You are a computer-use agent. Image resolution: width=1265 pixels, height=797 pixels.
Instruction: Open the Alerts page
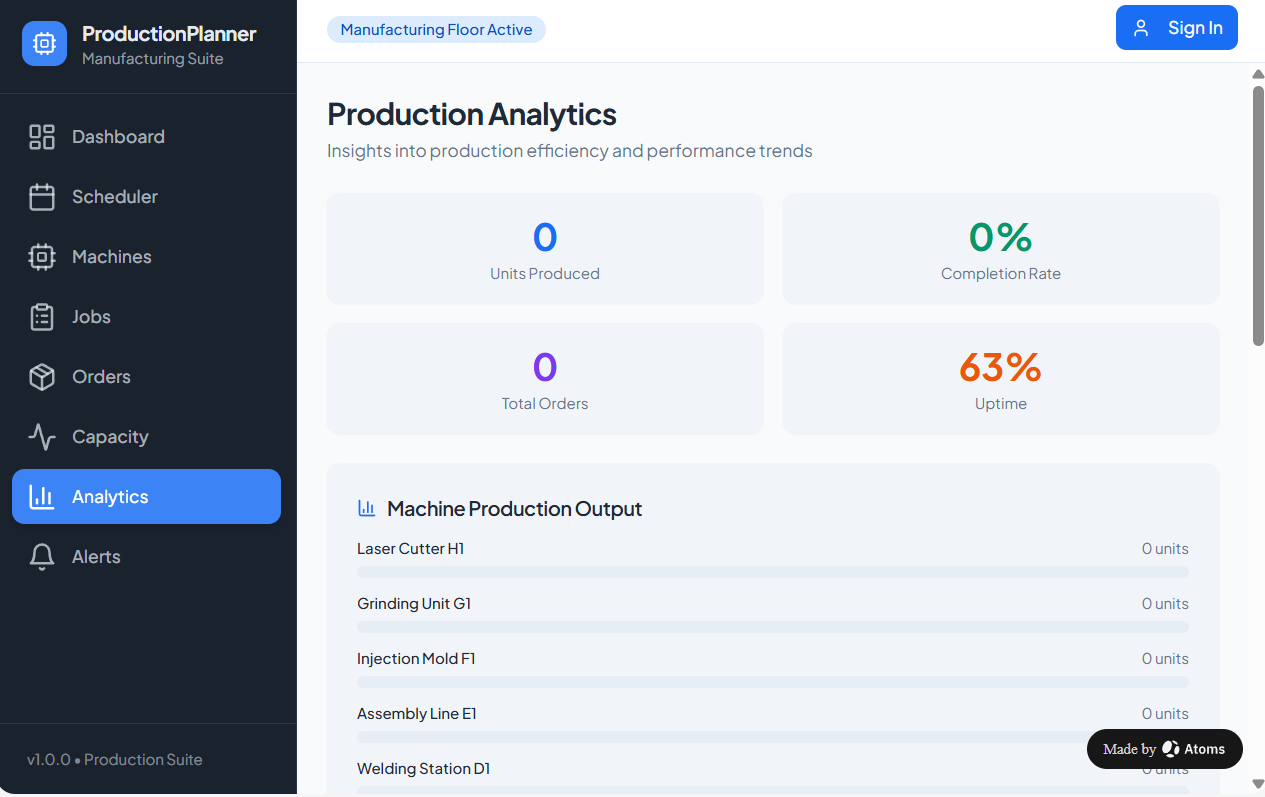(146, 557)
